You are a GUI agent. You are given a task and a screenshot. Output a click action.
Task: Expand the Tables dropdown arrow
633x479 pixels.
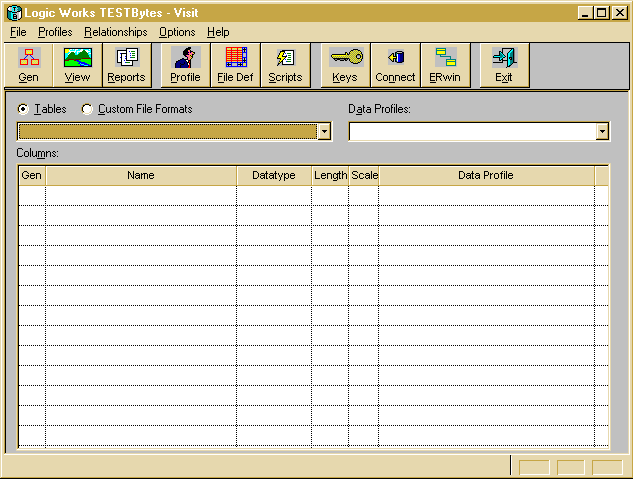pyautogui.click(x=324, y=132)
